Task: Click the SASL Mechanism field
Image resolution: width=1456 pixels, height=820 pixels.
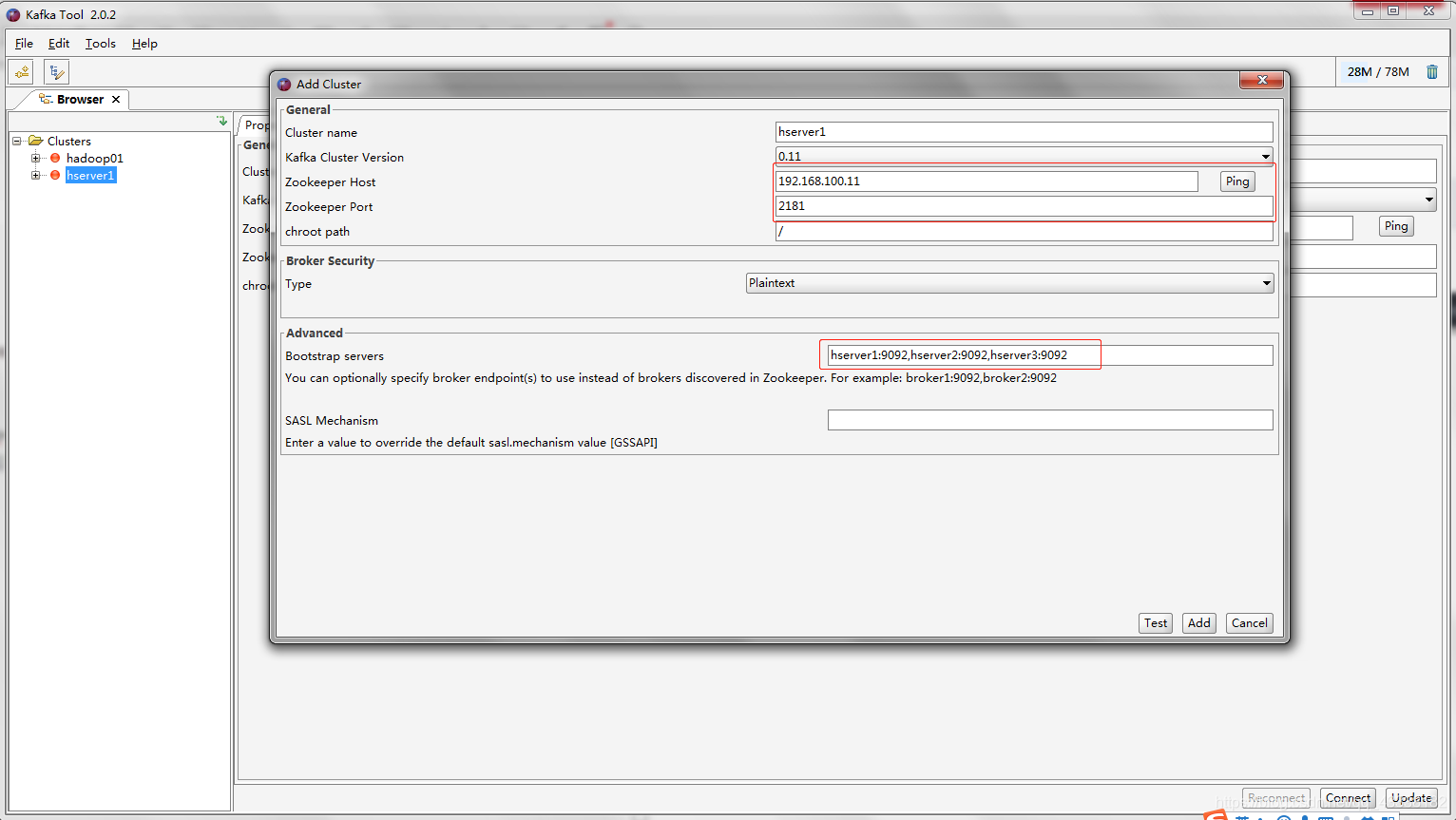Action: (x=1050, y=420)
